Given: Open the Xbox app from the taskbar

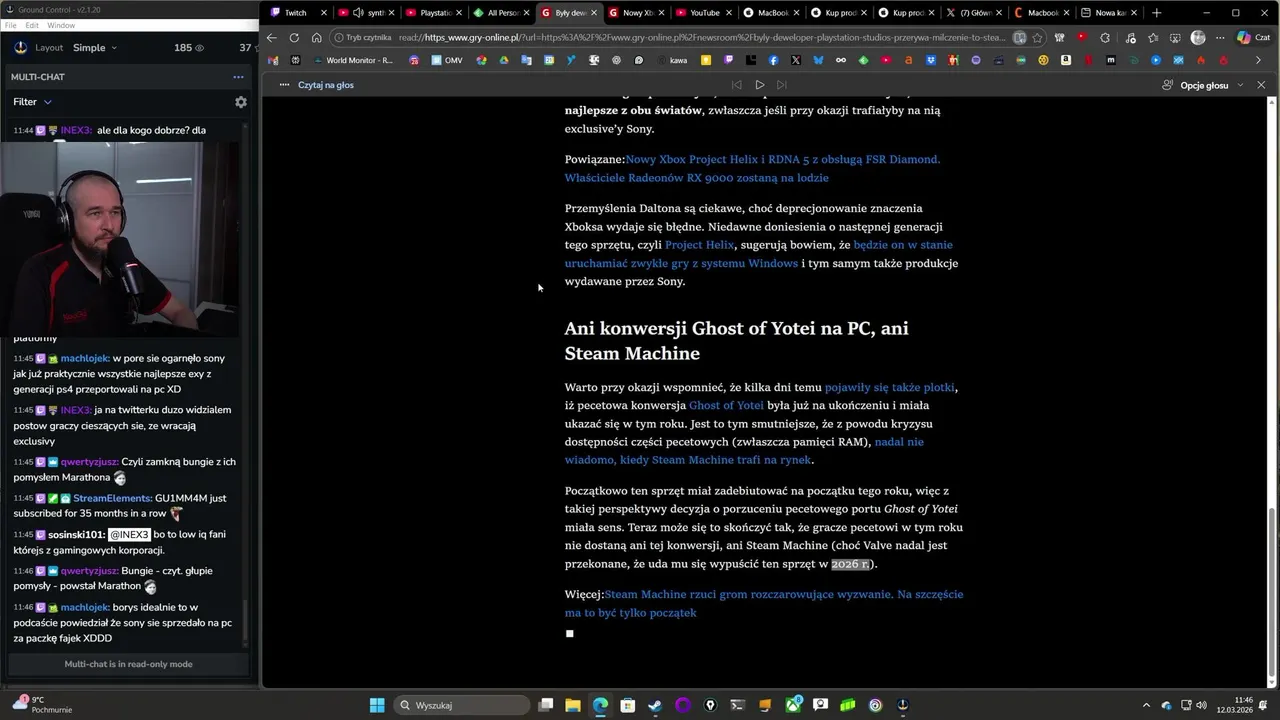Looking at the screenshot, I should (x=793, y=705).
